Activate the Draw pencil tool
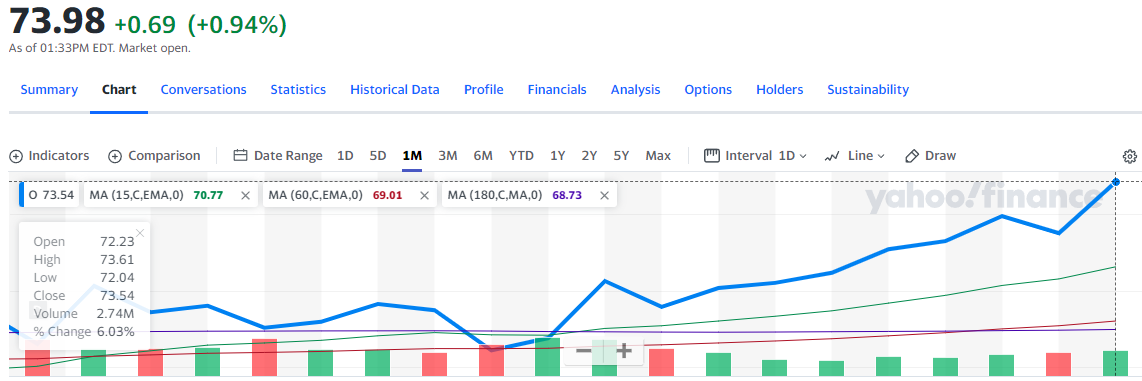 click(x=930, y=156)
